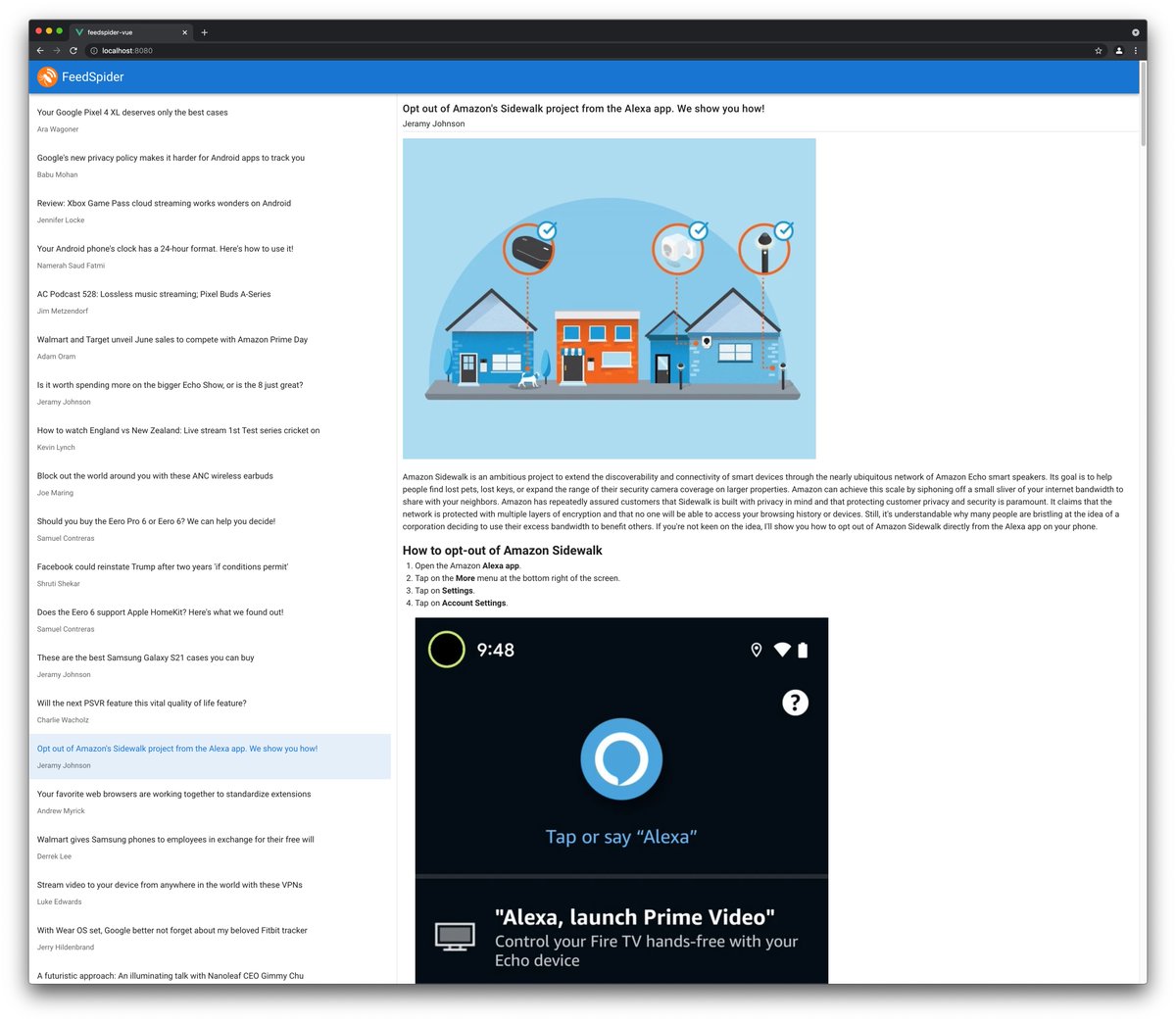Open the Eero Pro 6 or Eero 6 article
The height and width of the screenshot is (1022, 1176).
tap(210, 529)
